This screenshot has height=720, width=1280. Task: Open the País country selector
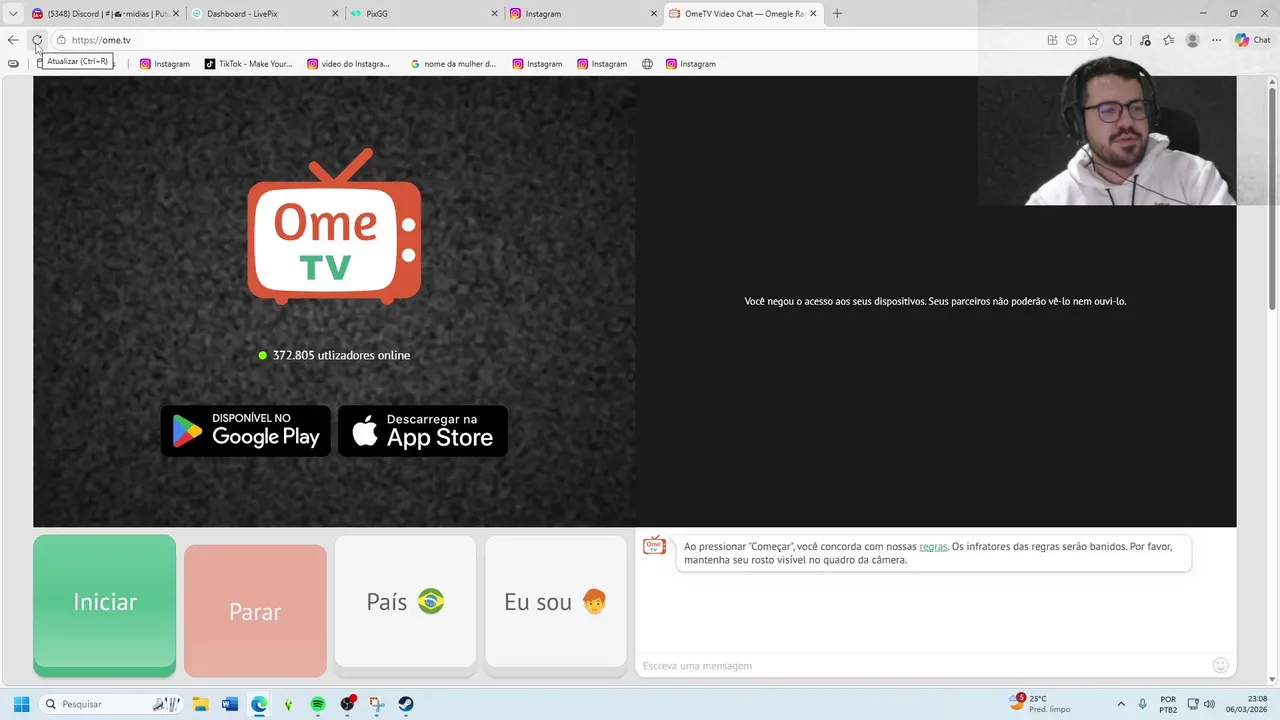[x=405, y=601]
